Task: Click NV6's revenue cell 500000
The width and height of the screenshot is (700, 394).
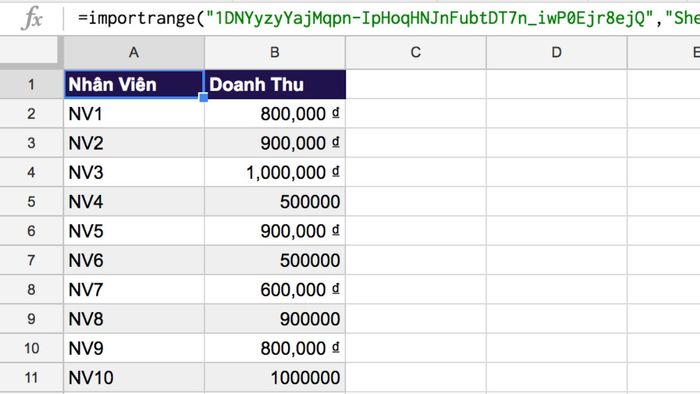Action: click(x=275, y=260)
